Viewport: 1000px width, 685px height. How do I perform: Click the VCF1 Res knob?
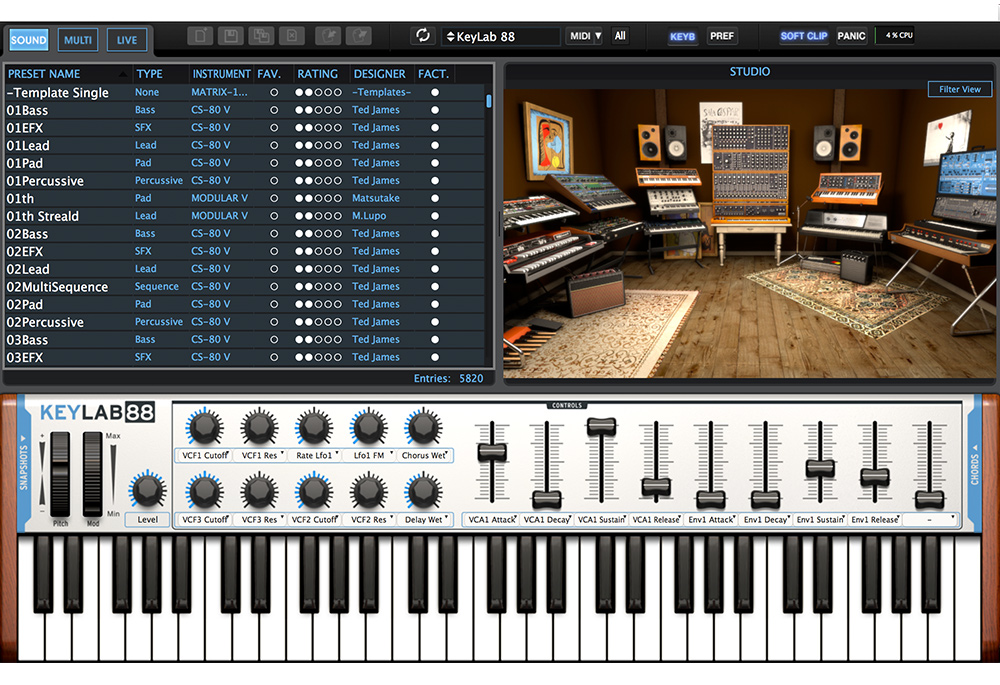pyautogui.click(x=259, y=427)
